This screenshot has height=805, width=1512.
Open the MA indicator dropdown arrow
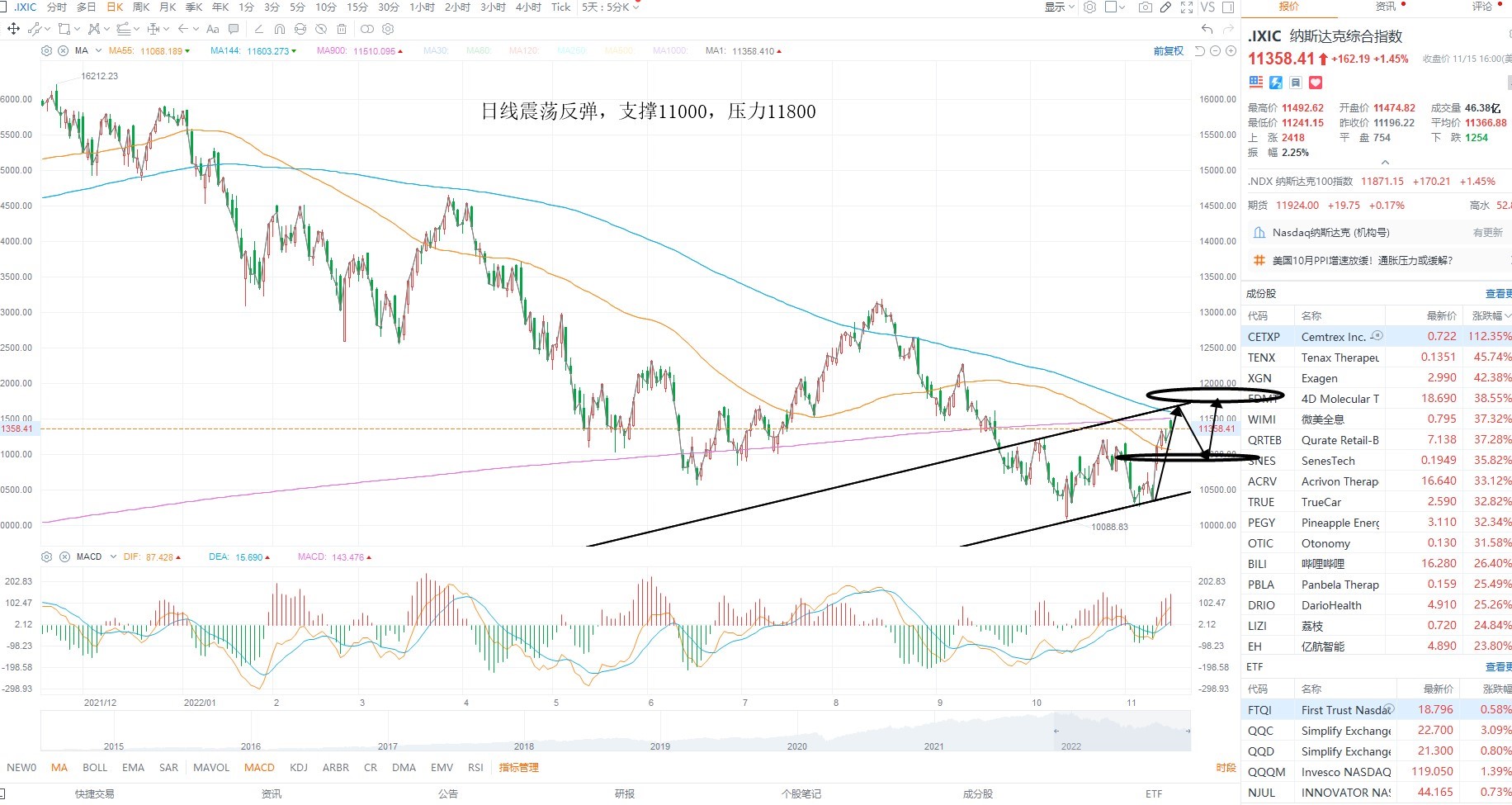click(x=98, y=51)
